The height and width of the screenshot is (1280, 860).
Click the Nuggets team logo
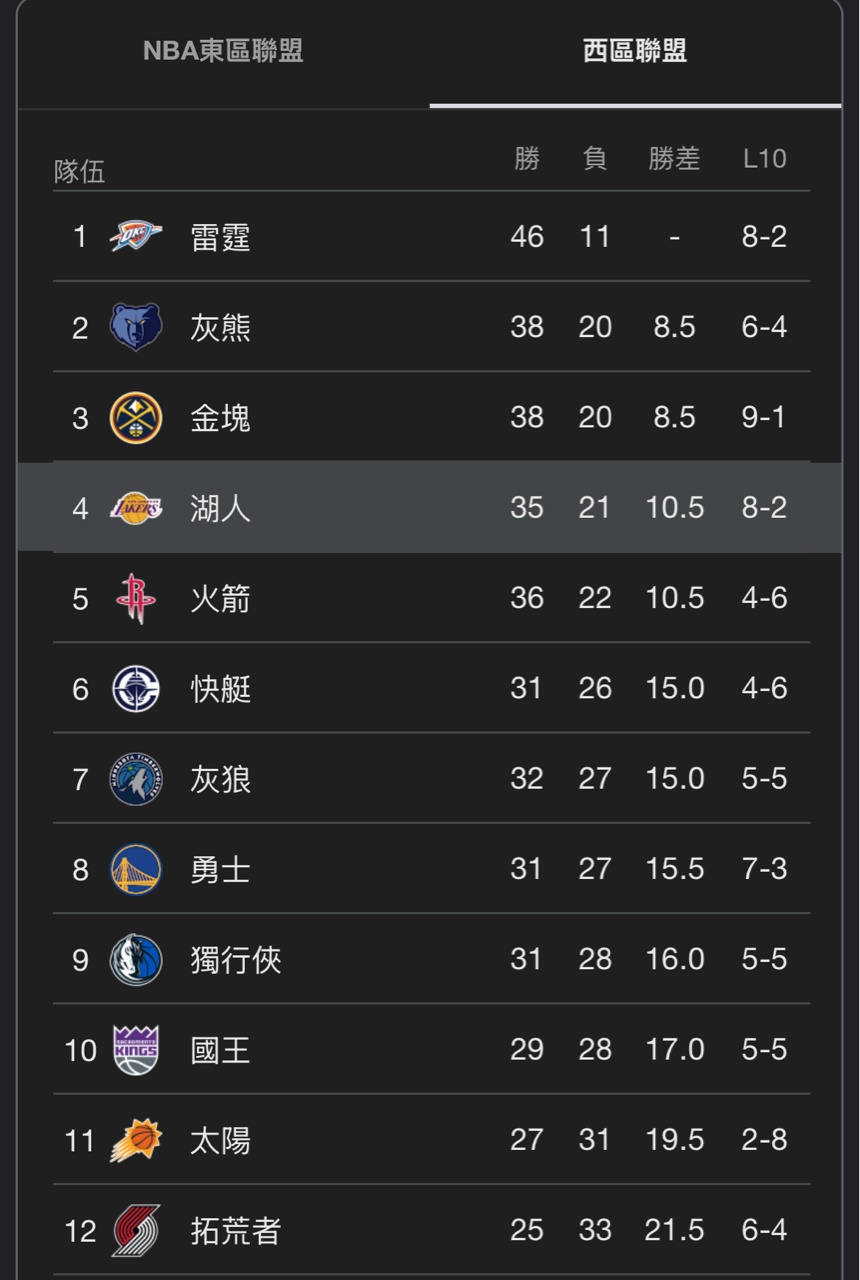135,417
